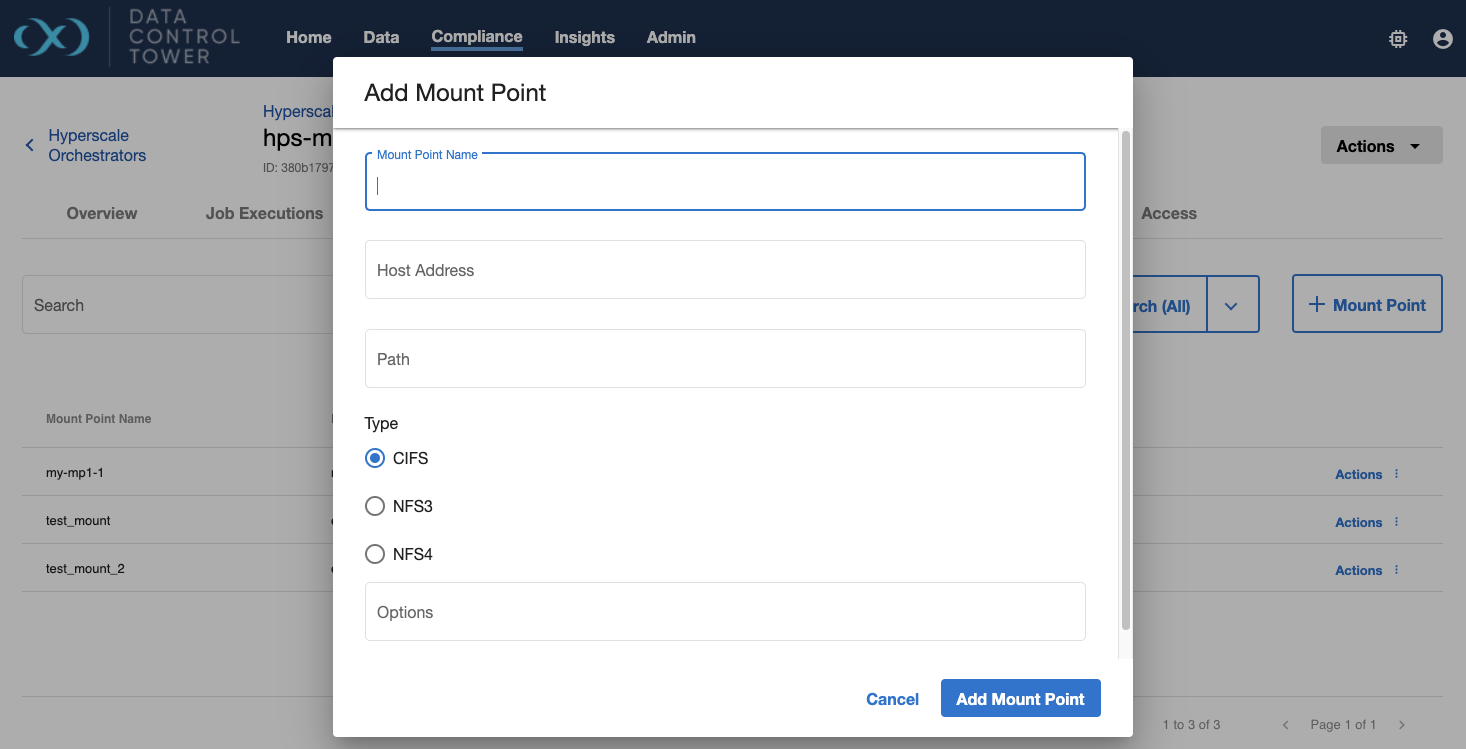Open the engine chip icon in header
This screenshot has height=749, width=1466.
point(1398,39)
